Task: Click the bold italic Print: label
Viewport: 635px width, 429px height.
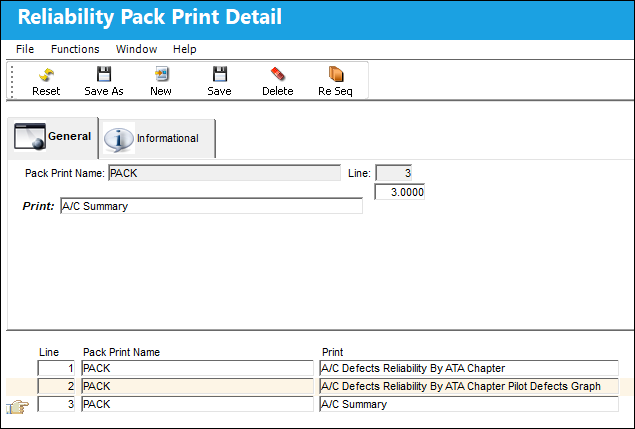Action: pyautogui.click(x=38, y=206)
